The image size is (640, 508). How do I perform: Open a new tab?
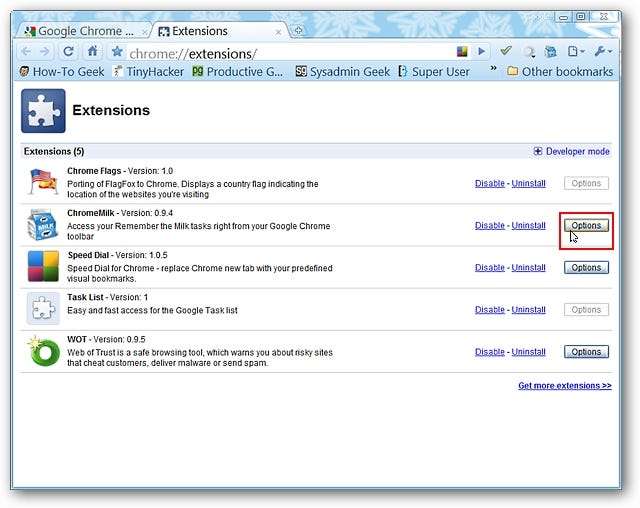(x=298, y=31)
